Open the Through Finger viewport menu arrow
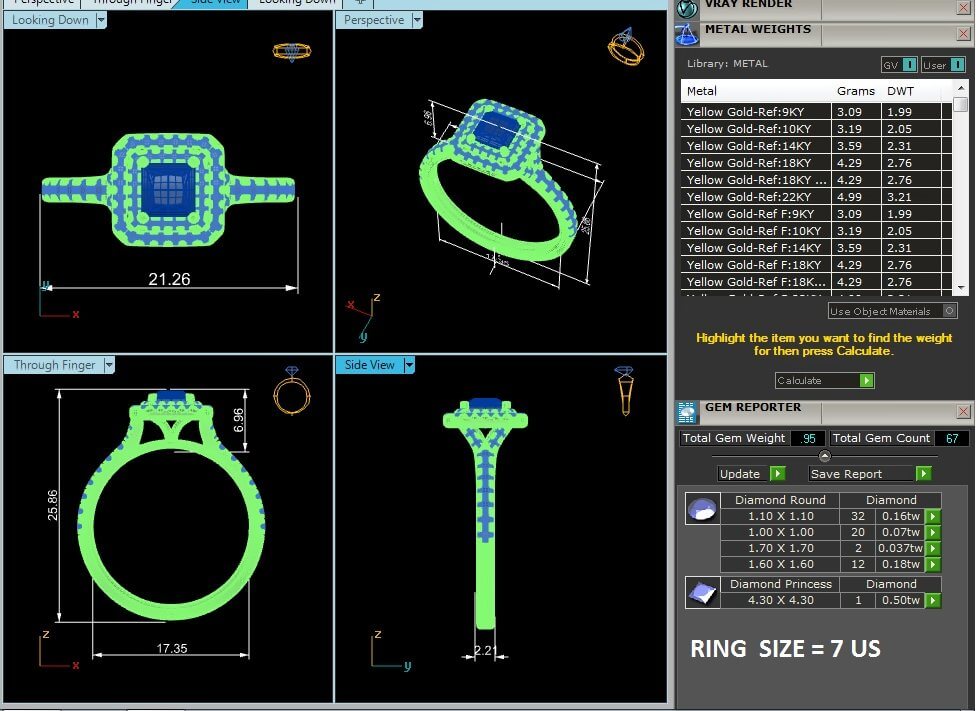 pos(109,366)
